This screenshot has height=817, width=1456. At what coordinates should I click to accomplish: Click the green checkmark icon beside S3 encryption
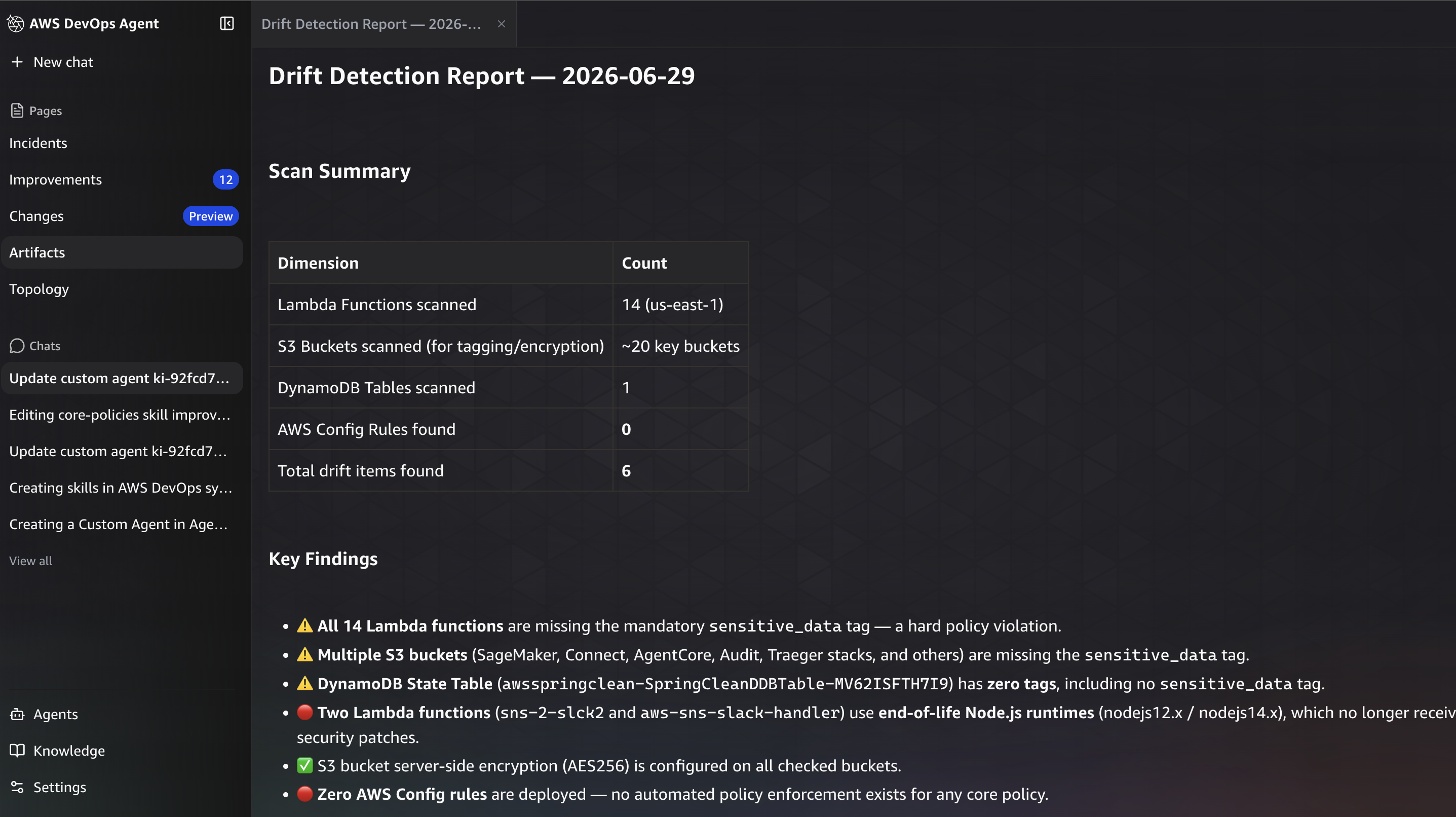click(x=304, y=765)
